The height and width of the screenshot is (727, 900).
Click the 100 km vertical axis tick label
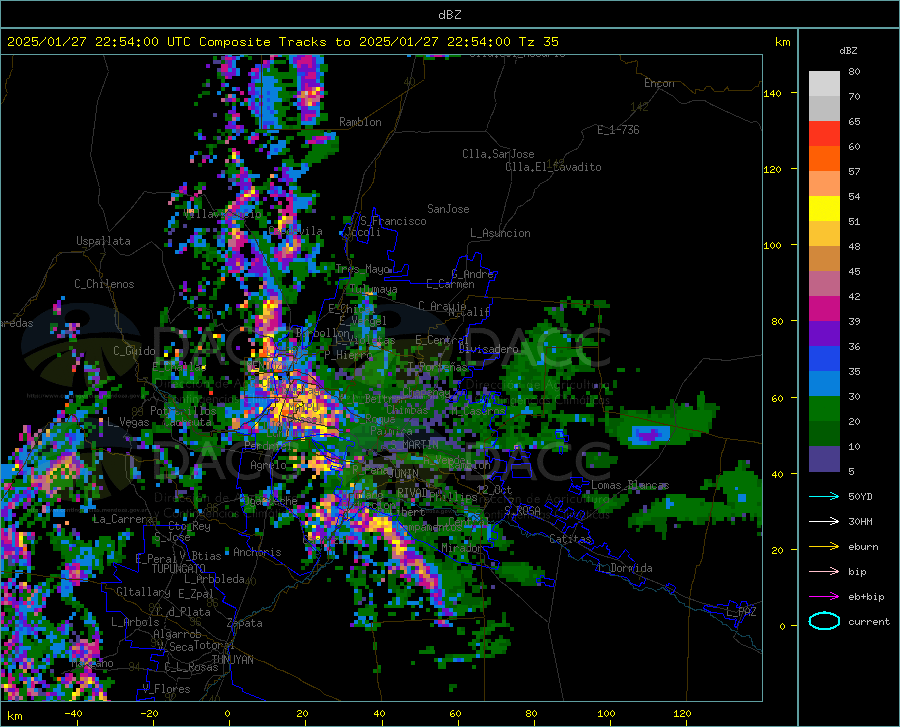pos(772,245)
